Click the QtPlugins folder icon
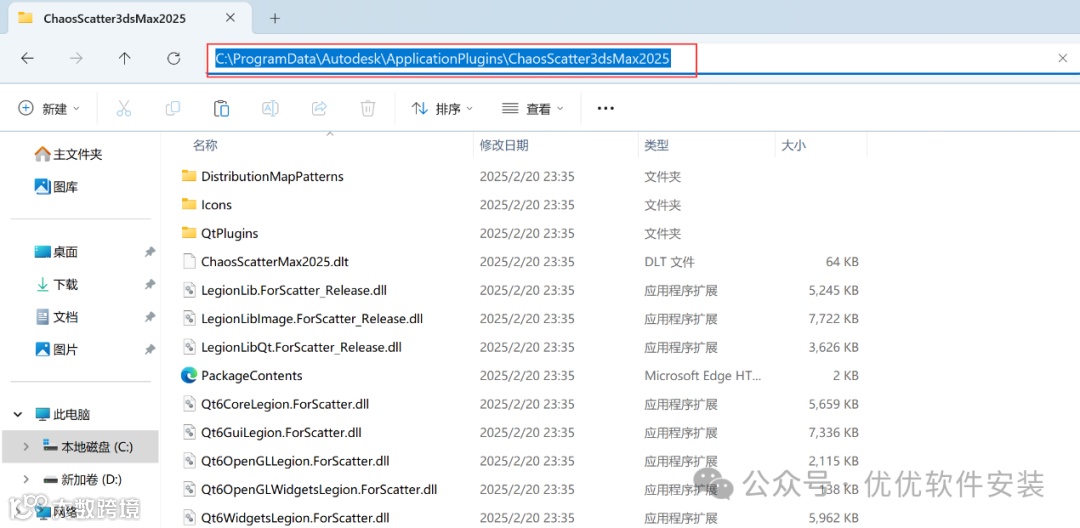1080x528 pixels. tap(189, 233)
